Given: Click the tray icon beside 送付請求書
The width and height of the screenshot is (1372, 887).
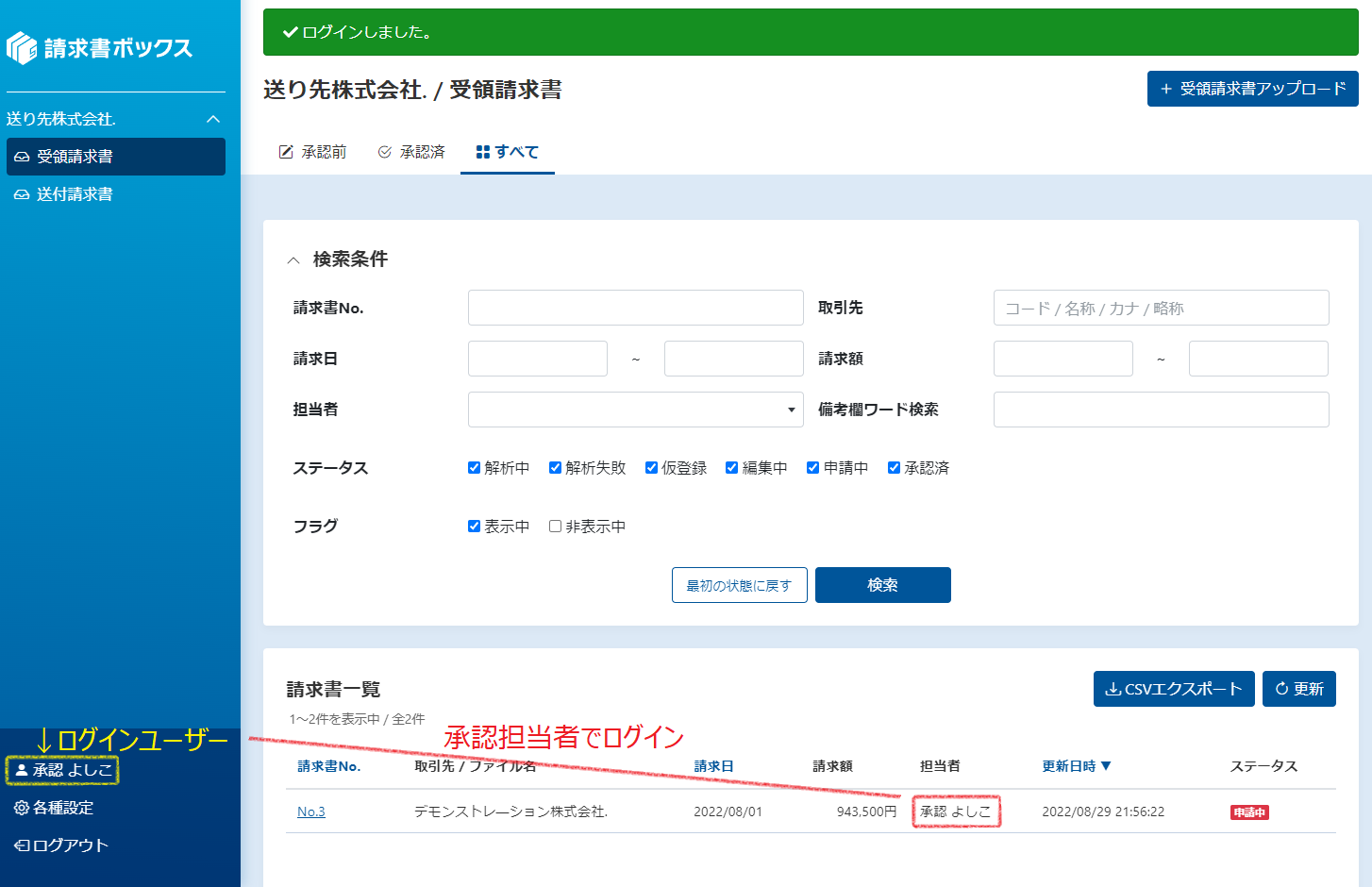Looking at the screenshot, I should [22, 194].
